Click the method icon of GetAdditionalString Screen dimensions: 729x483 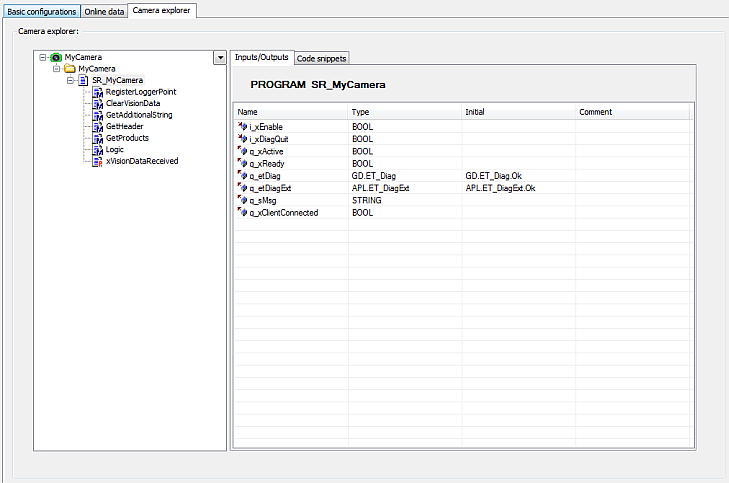pyautogui.click(x=98, y=115)
